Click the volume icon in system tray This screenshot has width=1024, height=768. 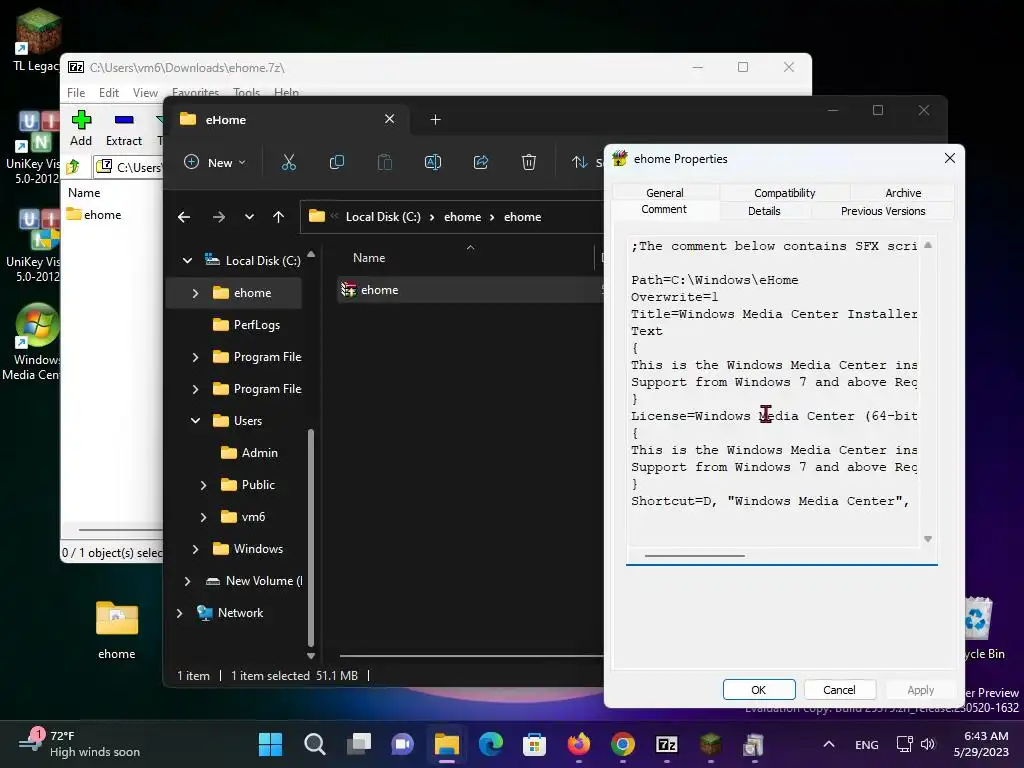pos(927,744)
